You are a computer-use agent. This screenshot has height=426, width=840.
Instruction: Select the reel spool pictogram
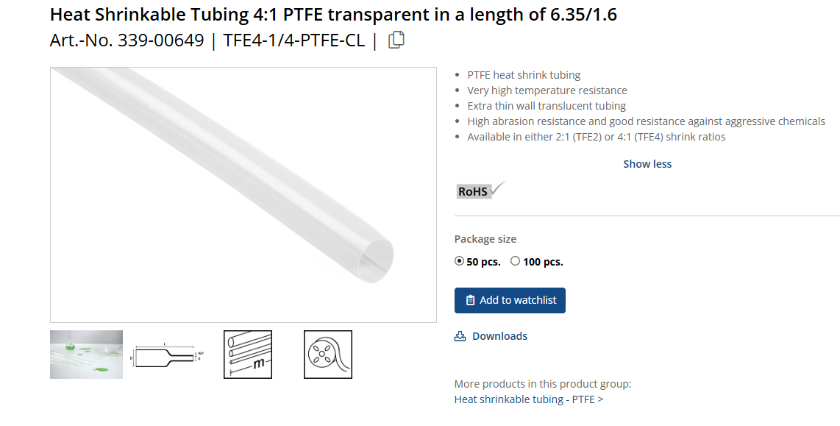click(328, 354)
